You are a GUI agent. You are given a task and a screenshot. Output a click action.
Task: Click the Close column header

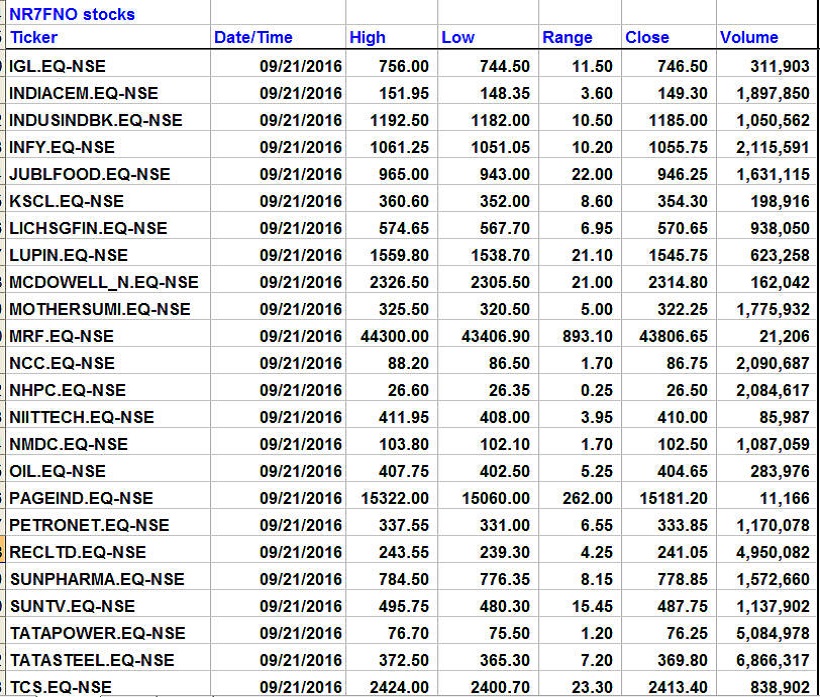point(647,38)
